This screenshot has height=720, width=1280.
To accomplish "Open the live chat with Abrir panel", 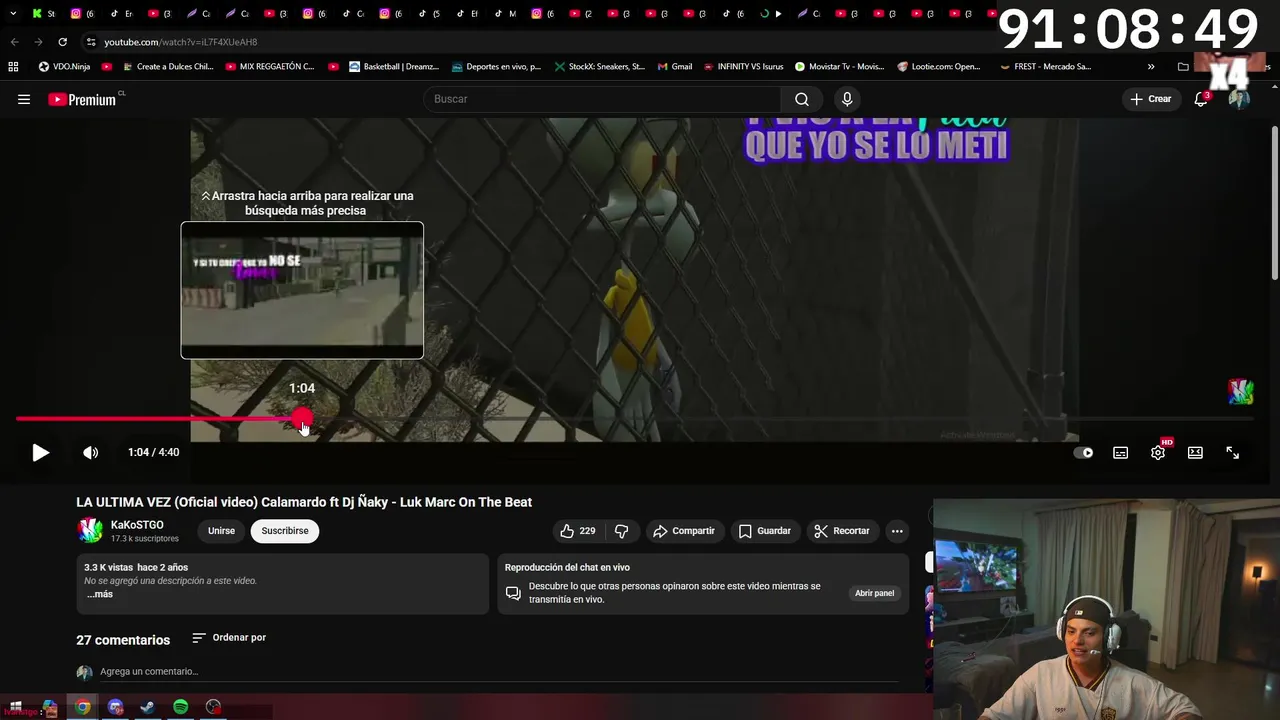I will pos(874,593).
